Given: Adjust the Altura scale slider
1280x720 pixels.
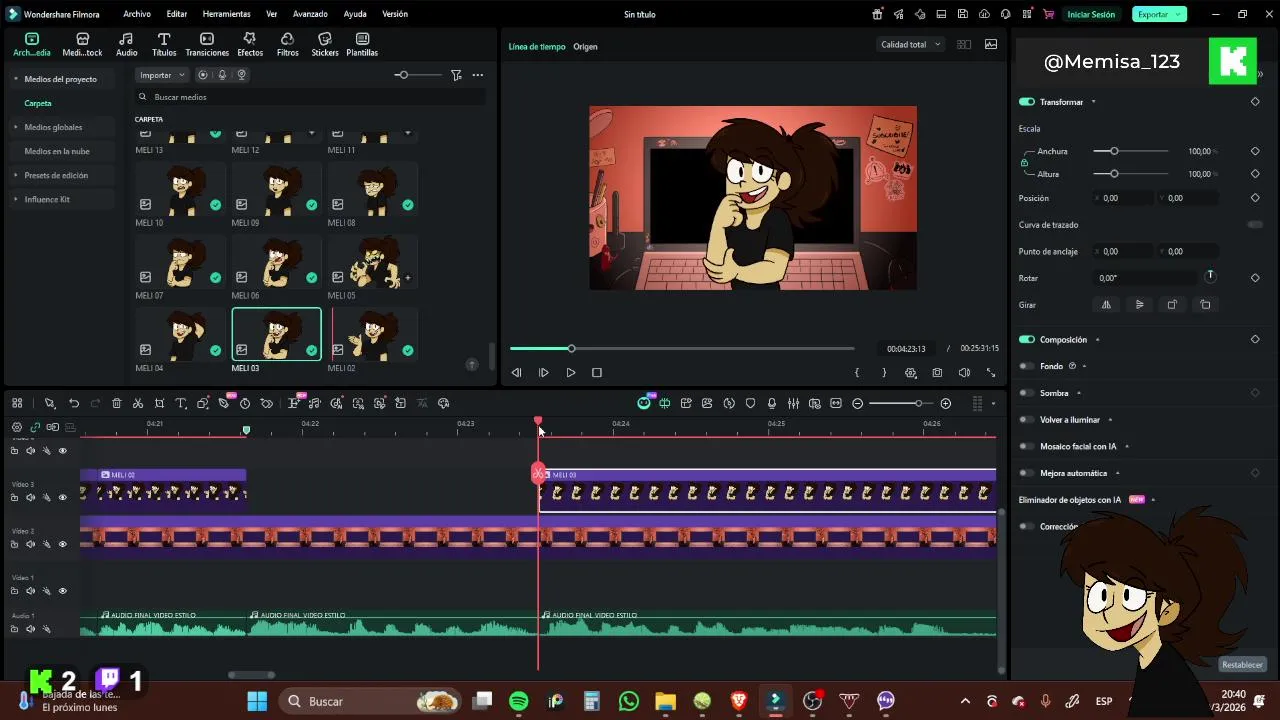Looking at the screenshot, I should (1131, 174).
